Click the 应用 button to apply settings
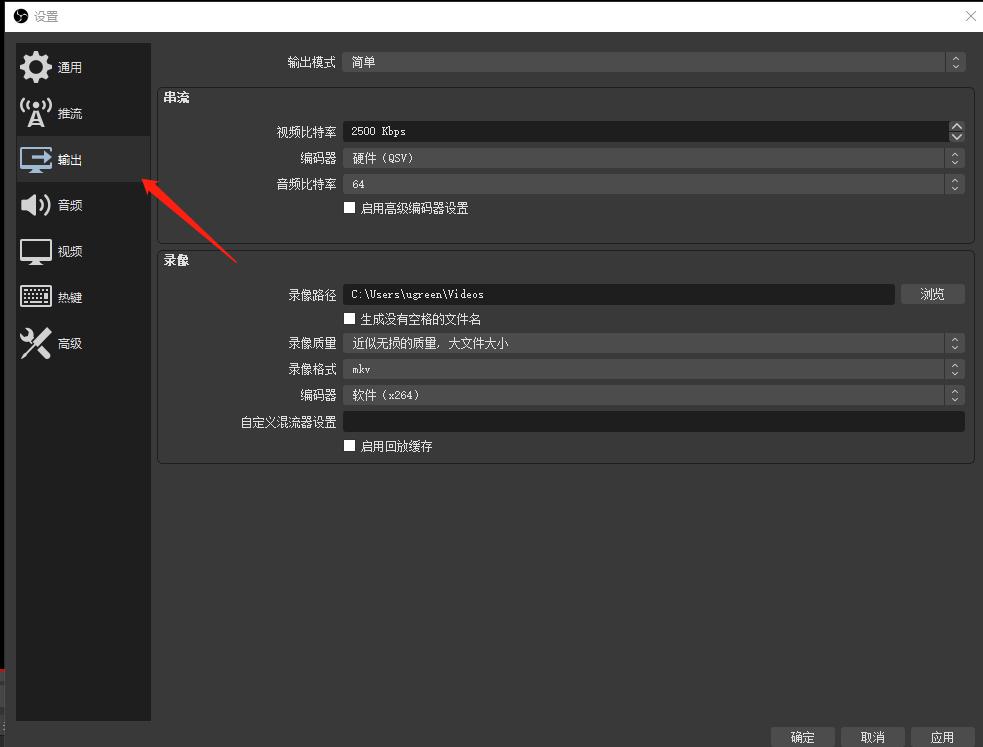The width and height of the screenshot is (983, 747). tap(941, 737)
